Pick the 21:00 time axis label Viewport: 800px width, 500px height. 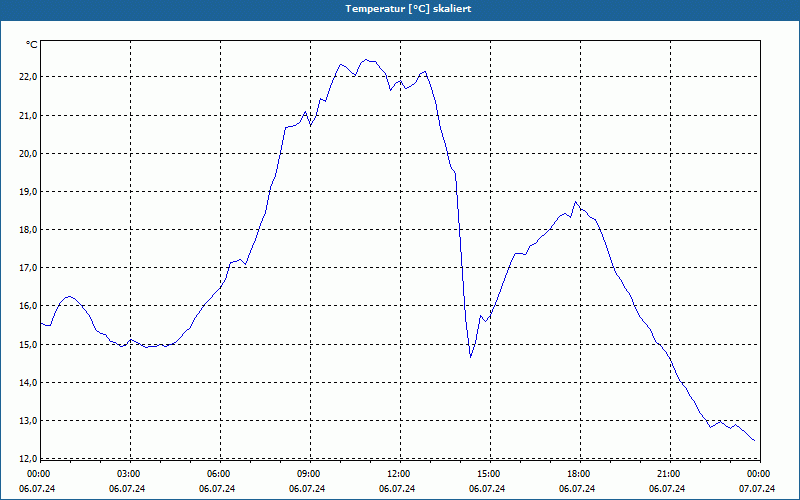click(668, 474)
